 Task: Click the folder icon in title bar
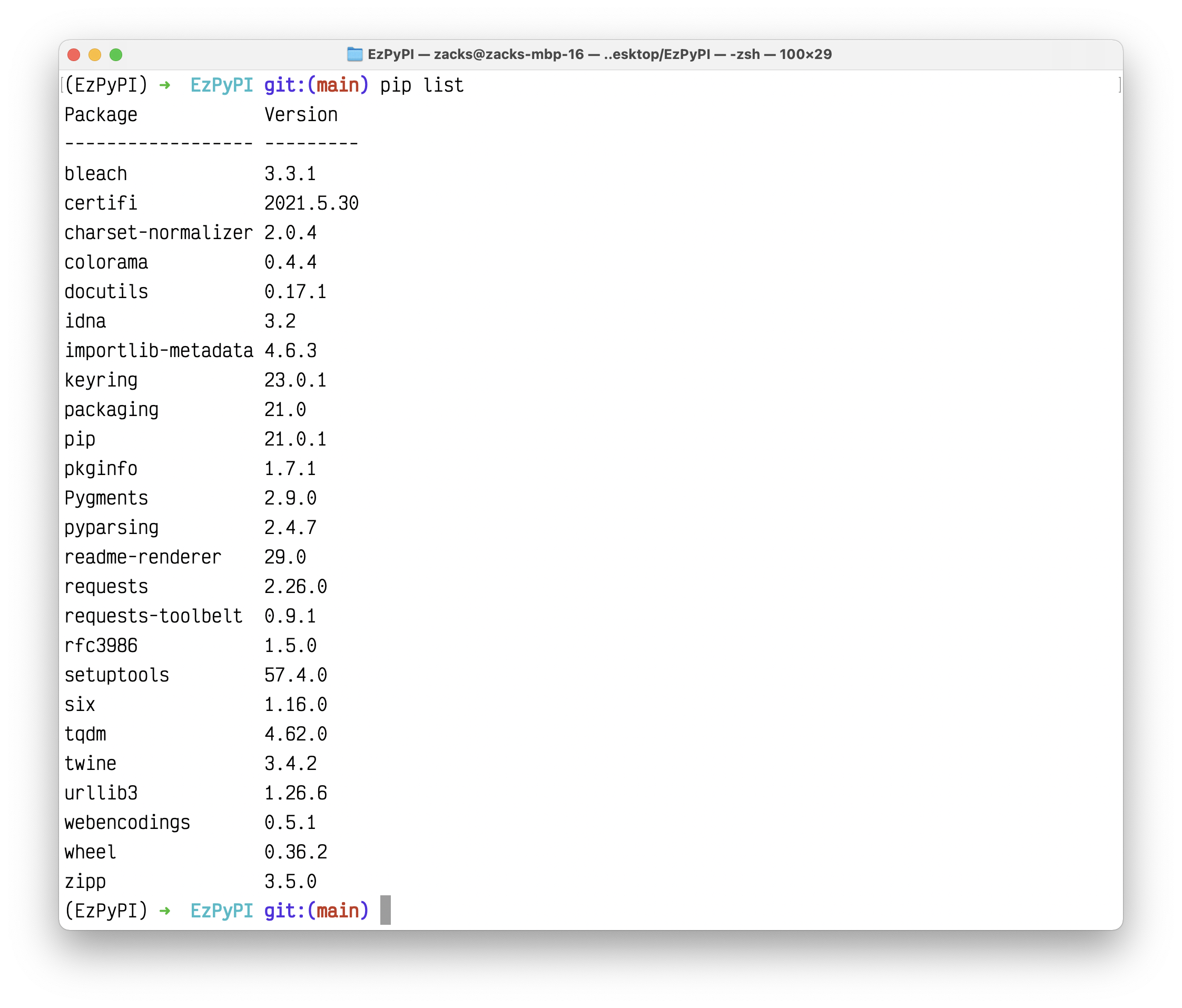tap(355, 54)
